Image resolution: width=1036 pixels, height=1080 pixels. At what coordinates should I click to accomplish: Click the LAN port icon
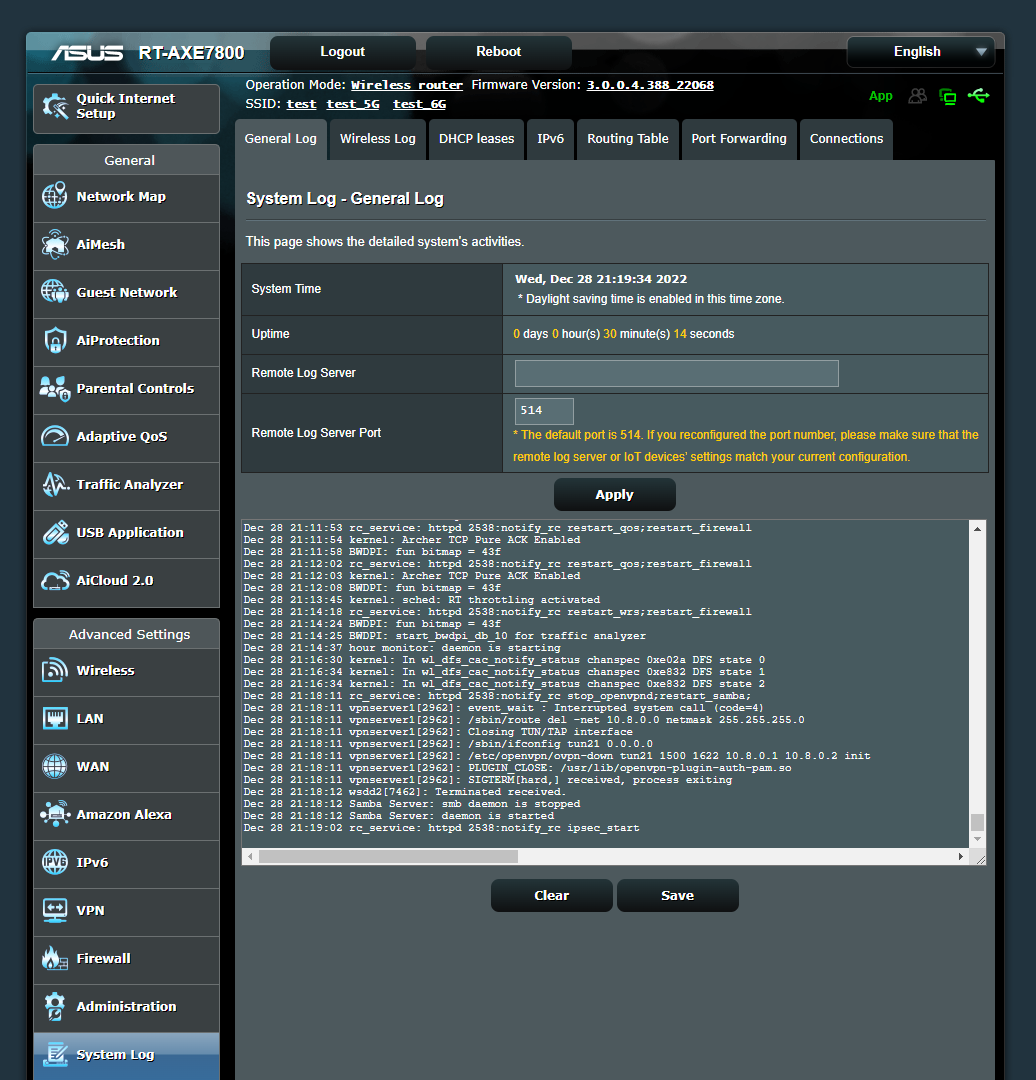tap(54, 718)
